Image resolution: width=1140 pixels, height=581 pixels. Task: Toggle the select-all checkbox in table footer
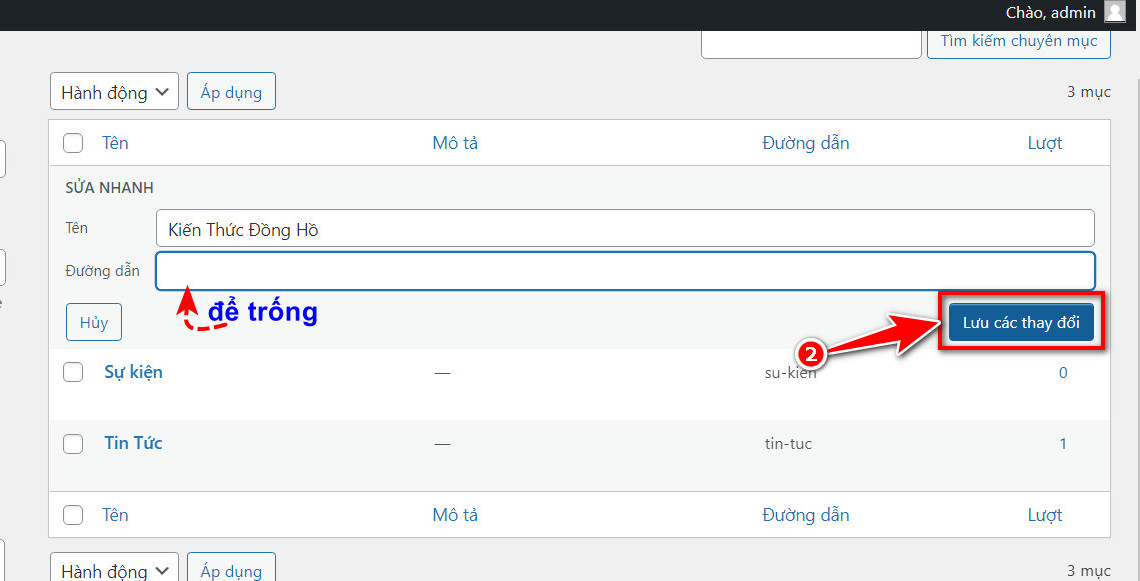coord(73,515)
